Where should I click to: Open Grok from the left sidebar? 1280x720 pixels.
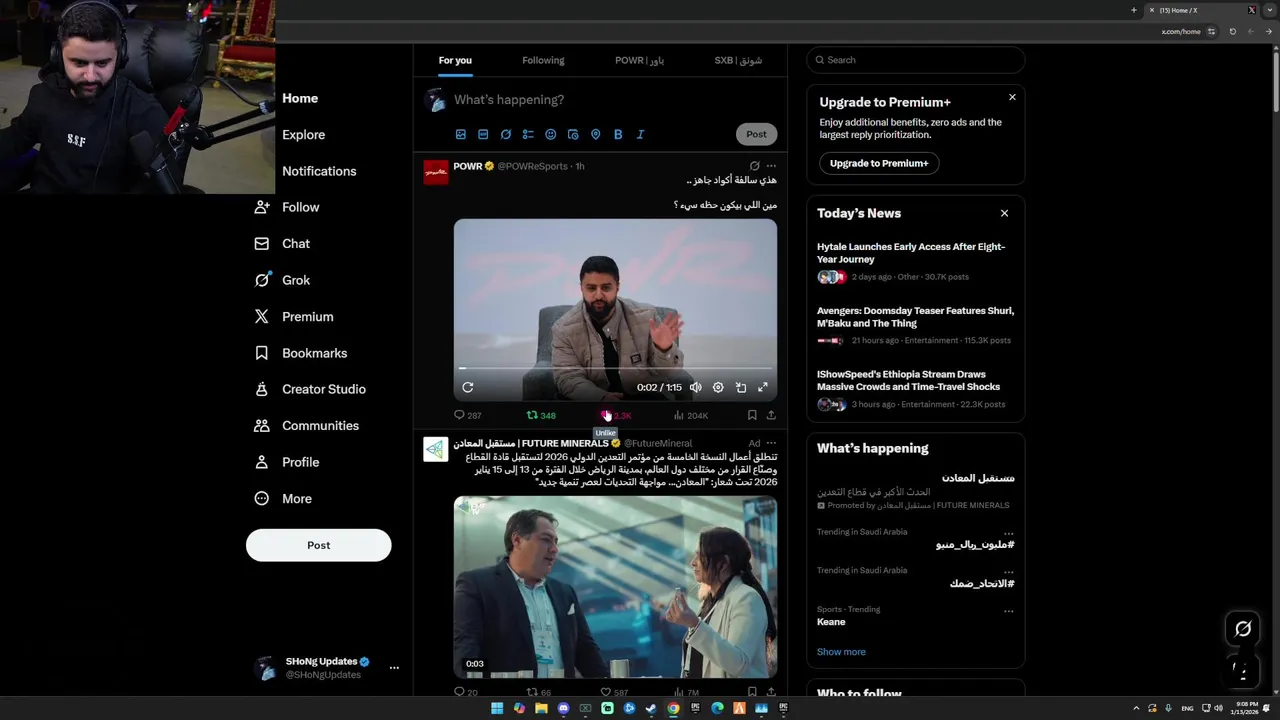click(282, 280)
